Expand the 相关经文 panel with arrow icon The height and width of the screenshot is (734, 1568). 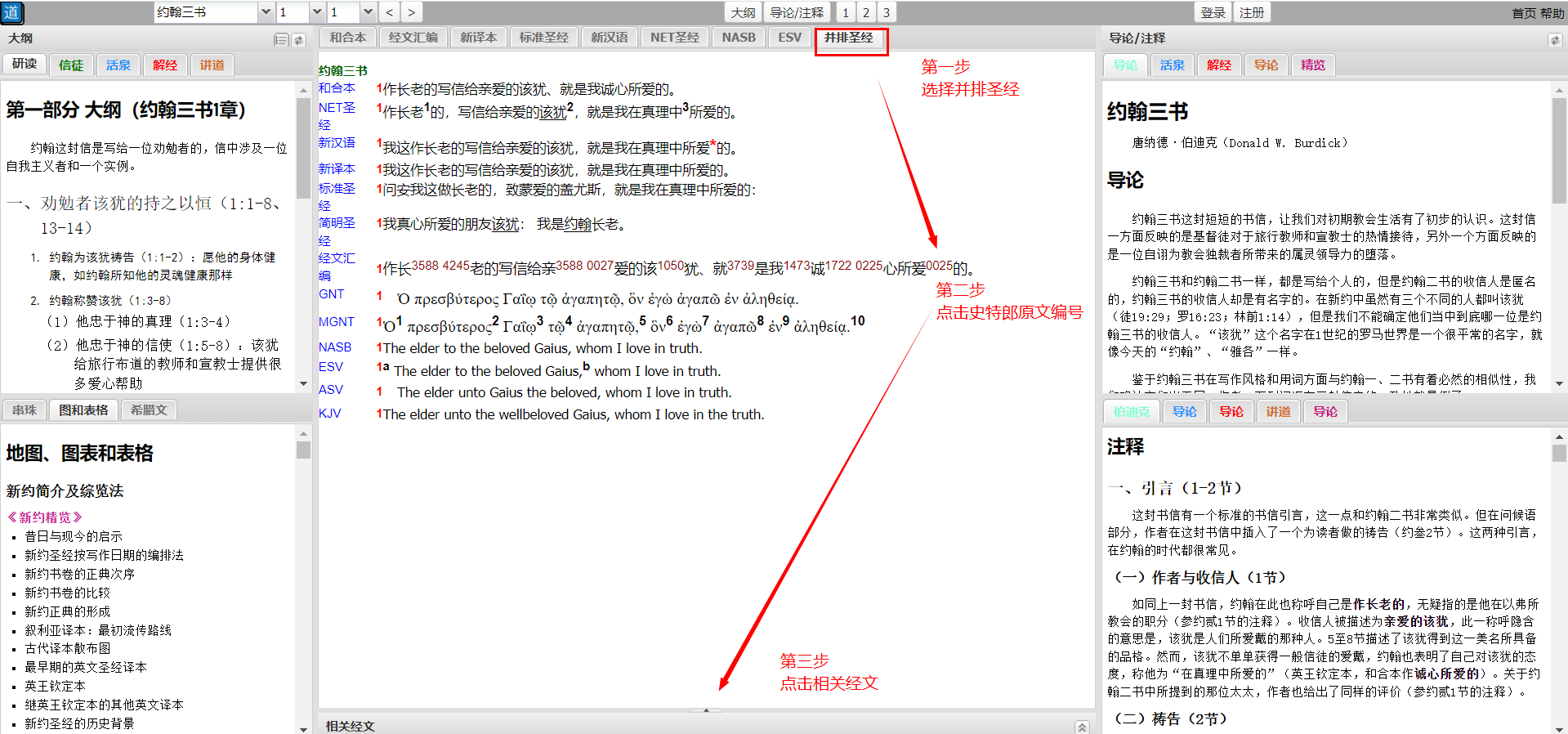coord(1081,727)
